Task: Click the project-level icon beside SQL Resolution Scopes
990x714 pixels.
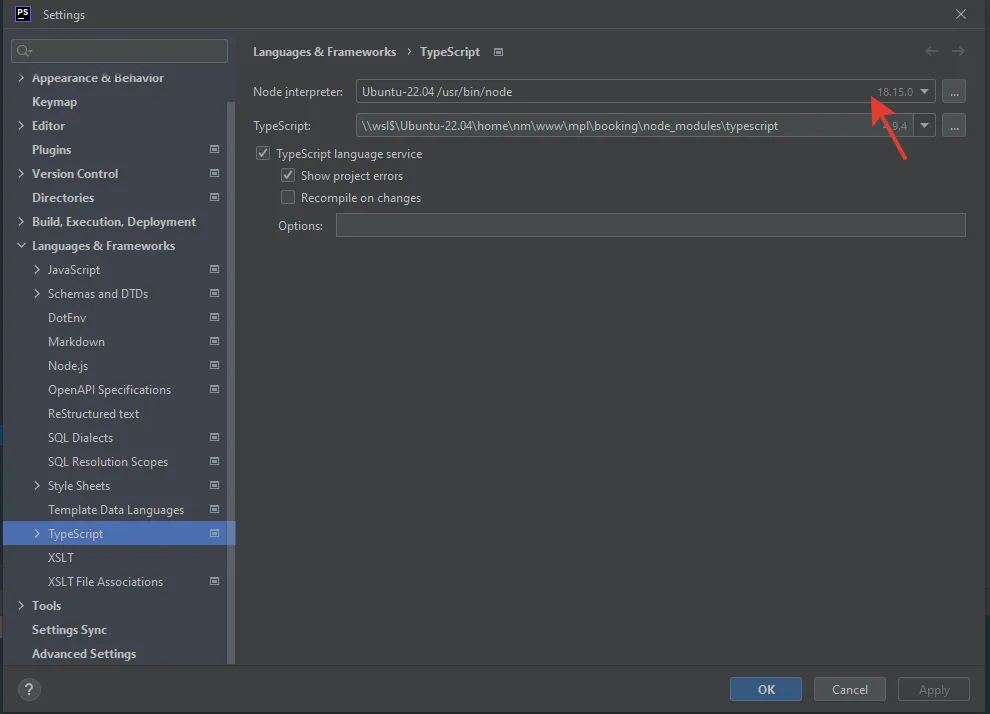Action: 215,461
